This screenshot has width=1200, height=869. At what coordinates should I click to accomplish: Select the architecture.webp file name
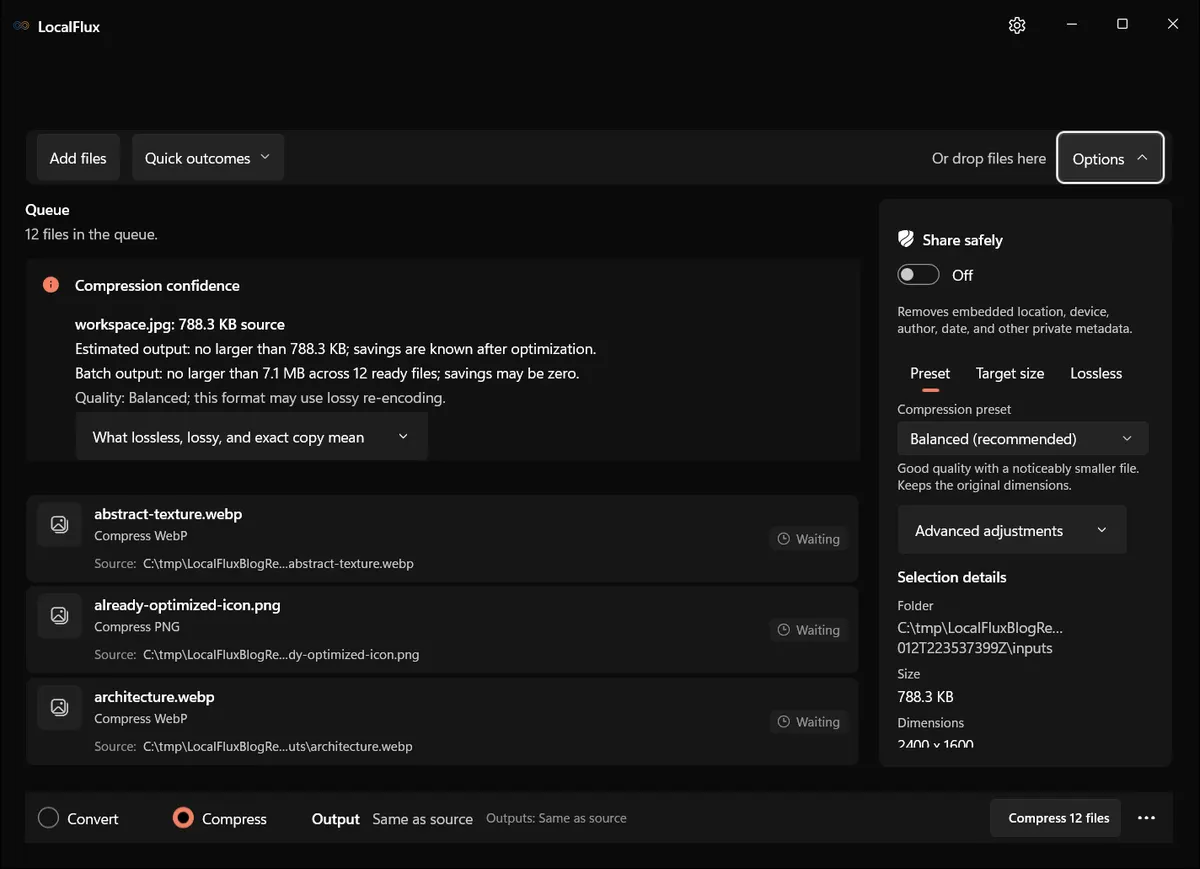154,697
